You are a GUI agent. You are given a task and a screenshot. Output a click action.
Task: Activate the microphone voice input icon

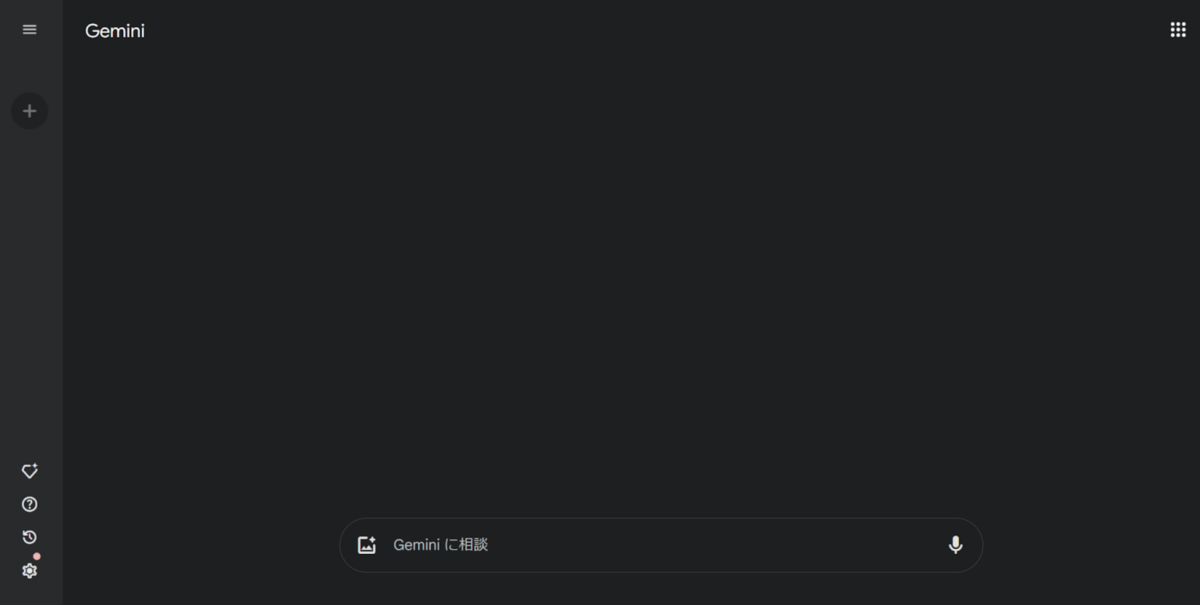tap(955, 545)
